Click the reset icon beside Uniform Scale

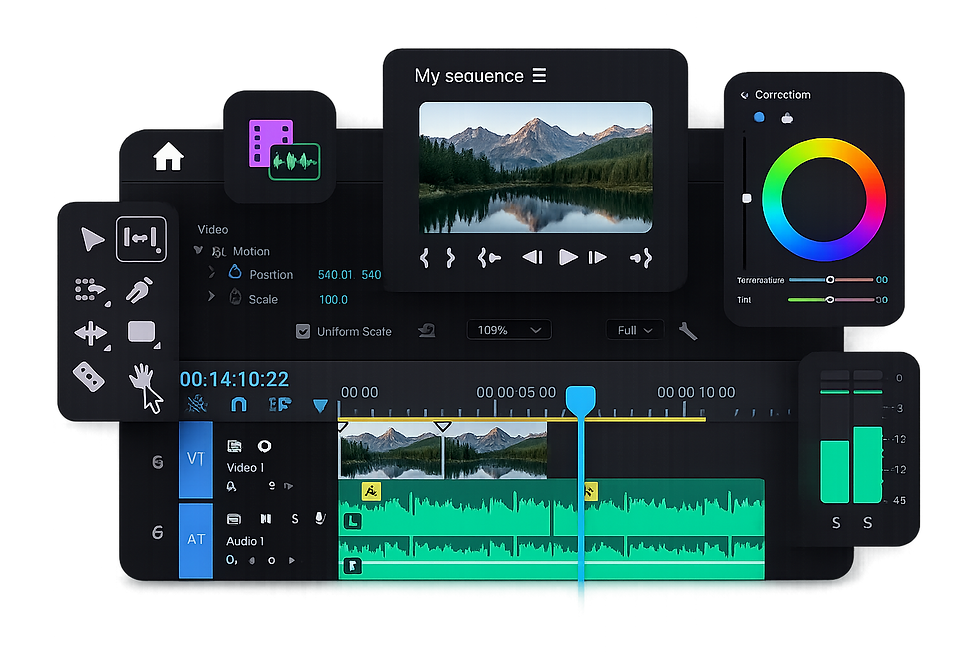click(x=427, y=330)
